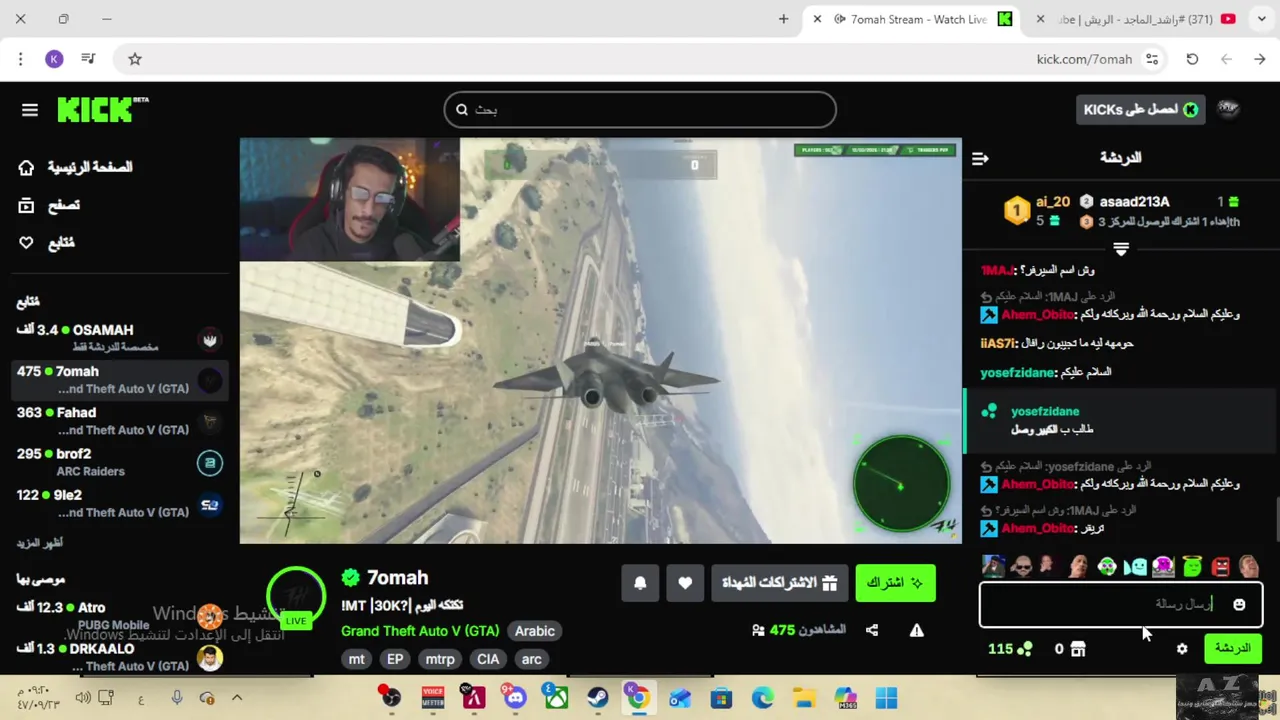Viewport: 1280px width, 720px height.
Task: Collapse the chat panel with arrow icon
Action: (x=980, y=158)
